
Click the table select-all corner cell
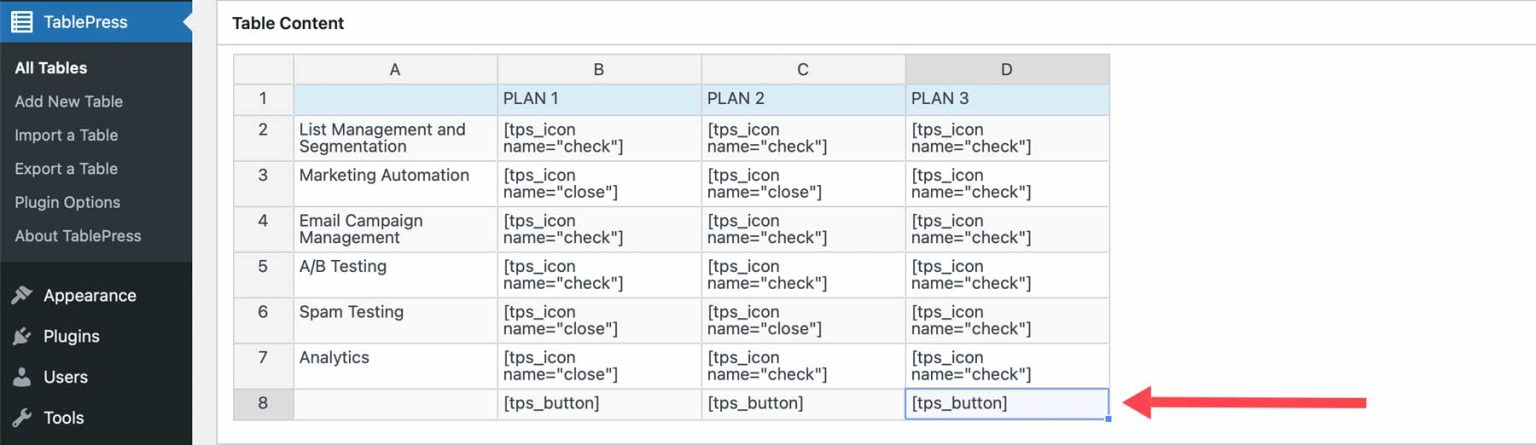coord(263,69)
